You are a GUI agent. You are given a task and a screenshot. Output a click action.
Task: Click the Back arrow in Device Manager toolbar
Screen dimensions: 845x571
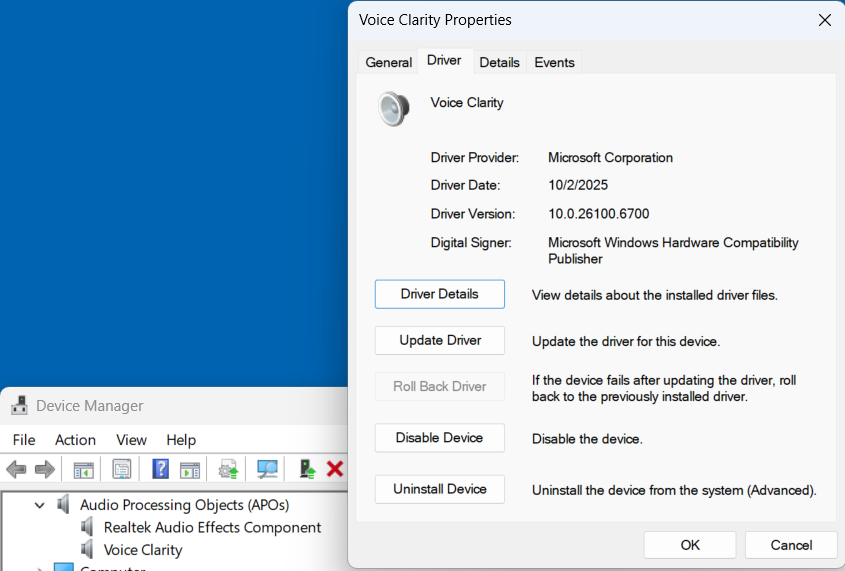pyautogui.click(x=16, y=469)
